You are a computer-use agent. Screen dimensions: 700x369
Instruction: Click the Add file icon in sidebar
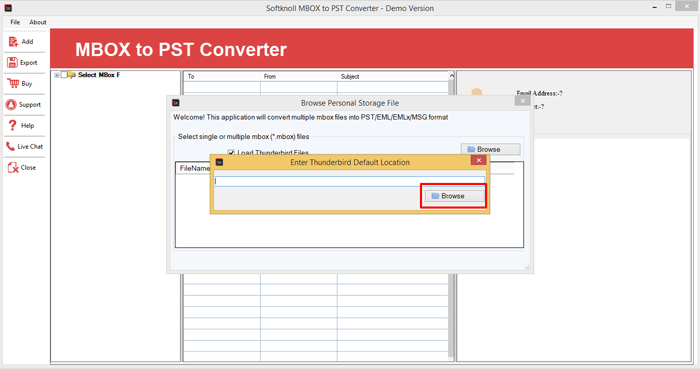(13, 41)
